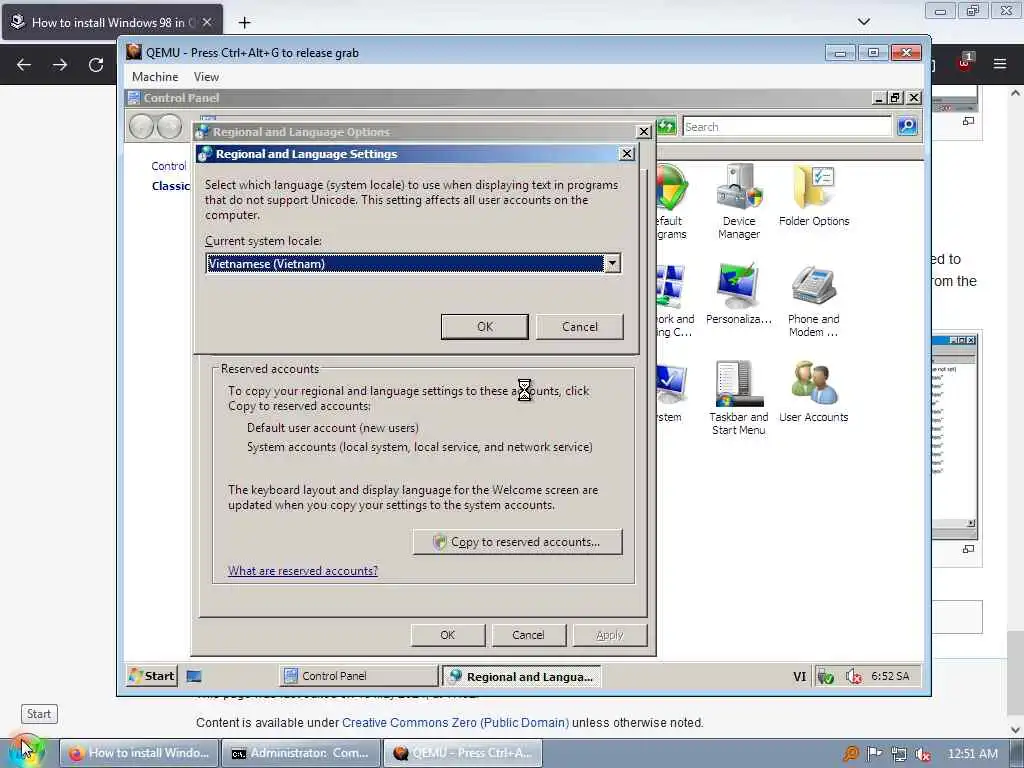Click OK at bottom of Regional Options
Viewport: 1024px width, 768px height.
pos(447,635)
